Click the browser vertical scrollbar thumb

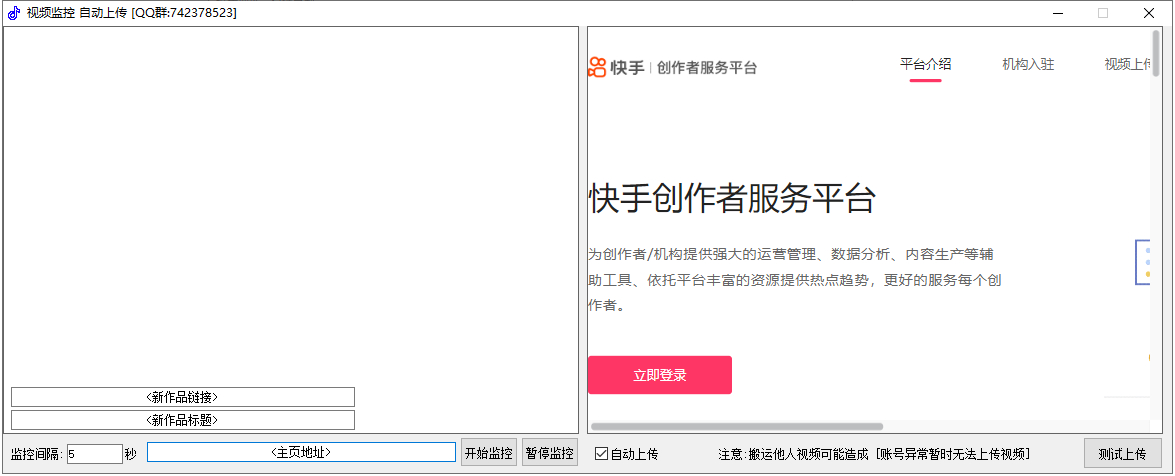1156,52
